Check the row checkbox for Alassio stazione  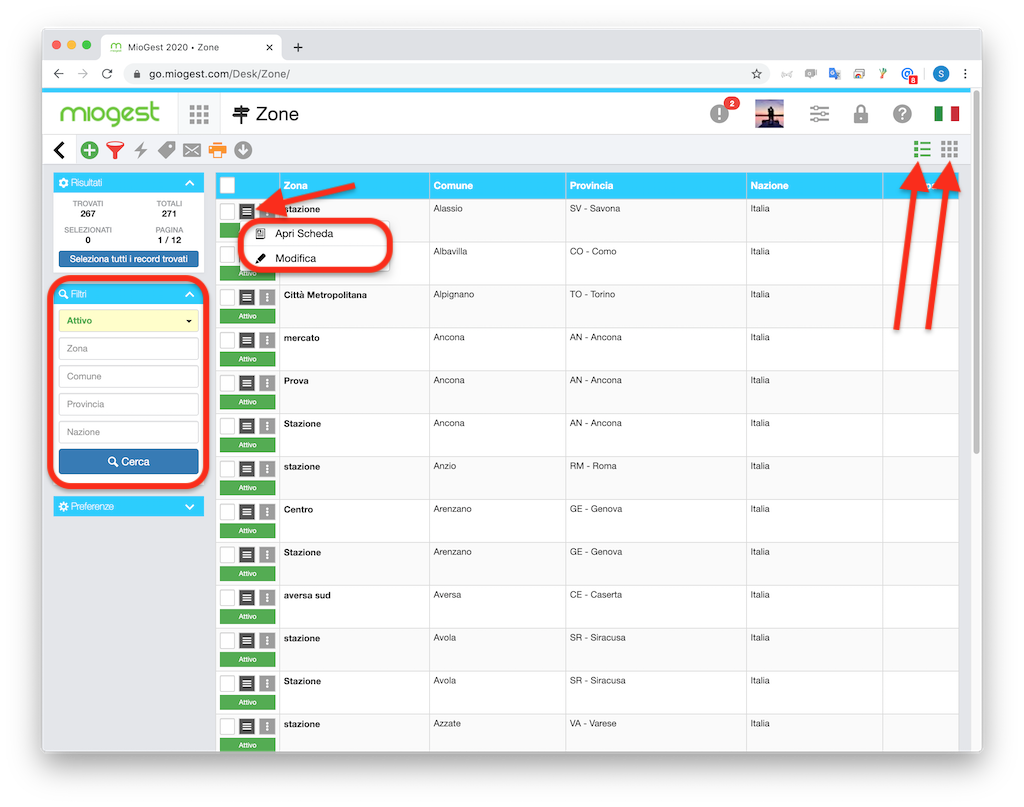tap(227, 211)
